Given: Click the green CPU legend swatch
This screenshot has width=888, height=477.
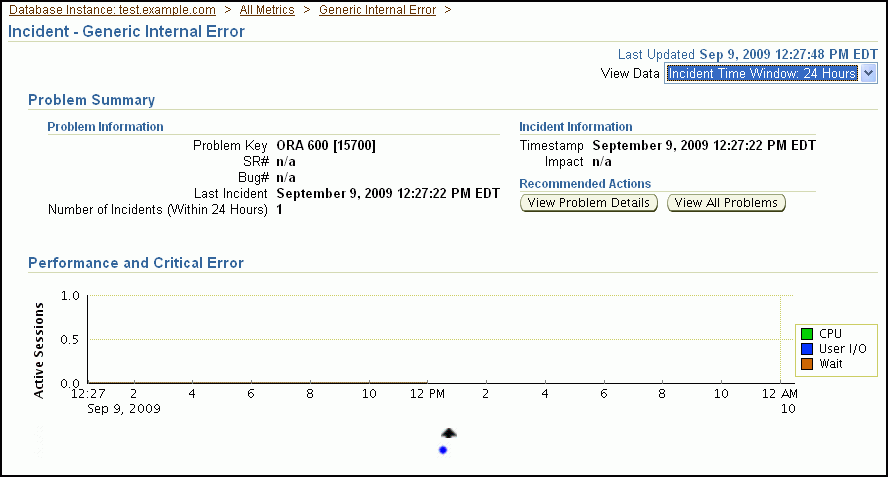Looking at the screenshot, I should pyautogui.click(x=806, y=333).
